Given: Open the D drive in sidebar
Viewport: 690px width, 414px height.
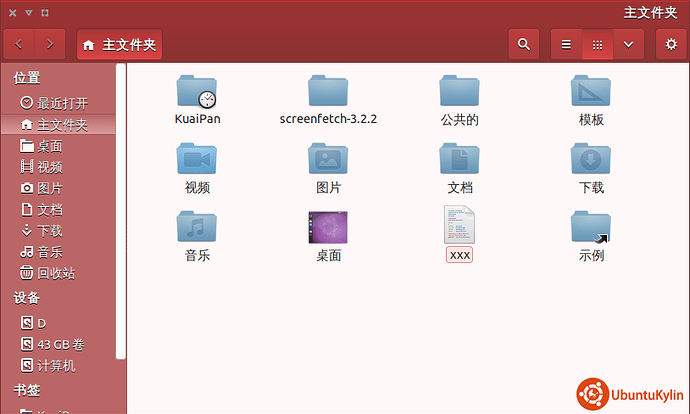Looking at the screenshot, I should tap(58, 323).
